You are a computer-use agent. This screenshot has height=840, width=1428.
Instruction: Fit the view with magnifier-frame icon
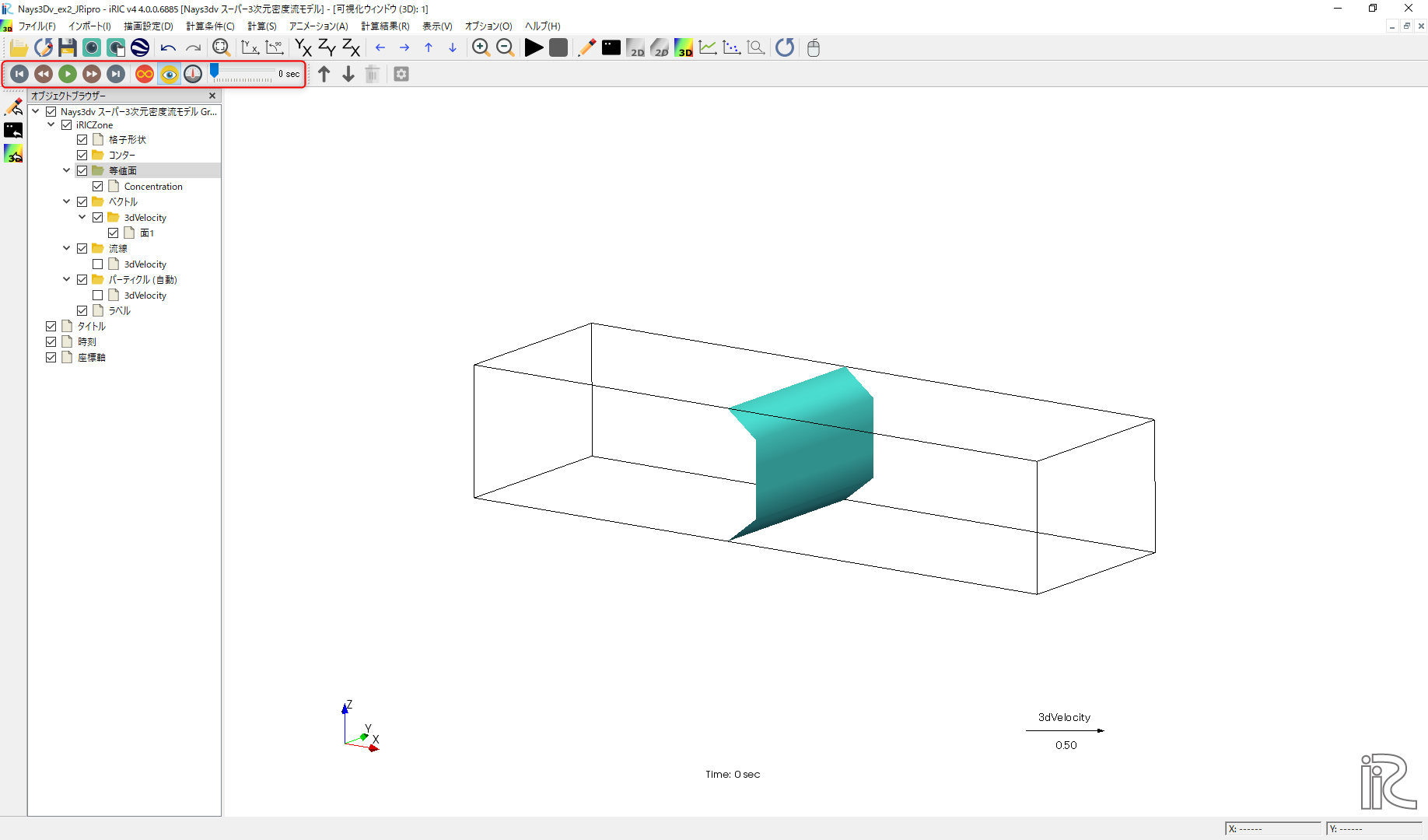[221, 48]
